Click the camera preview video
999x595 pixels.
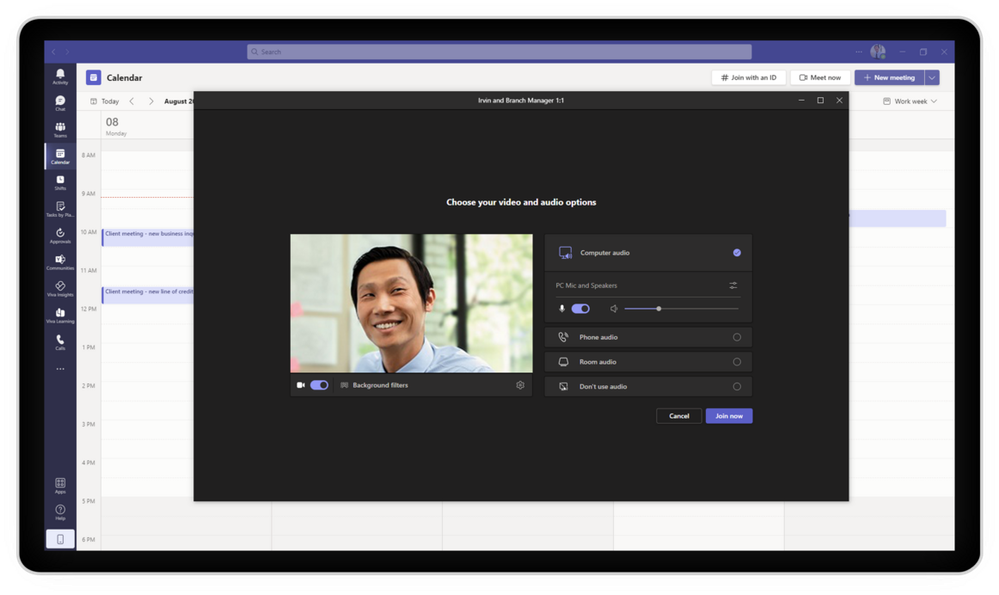pos(411,303)
